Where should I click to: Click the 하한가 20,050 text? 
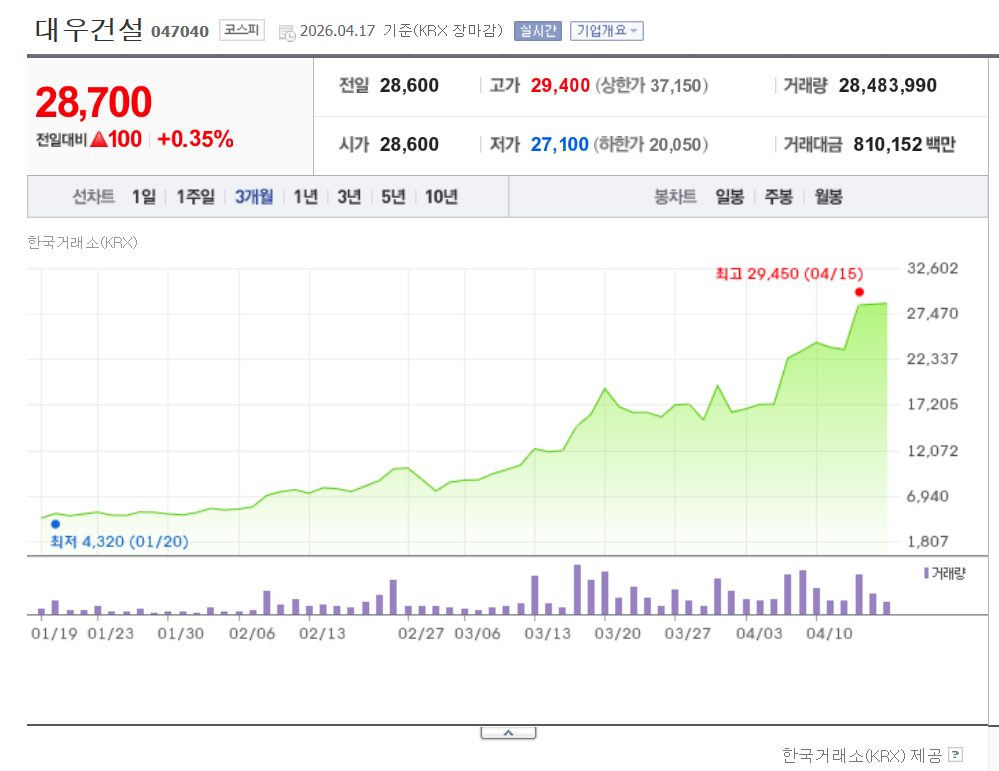tap(650, 145)
